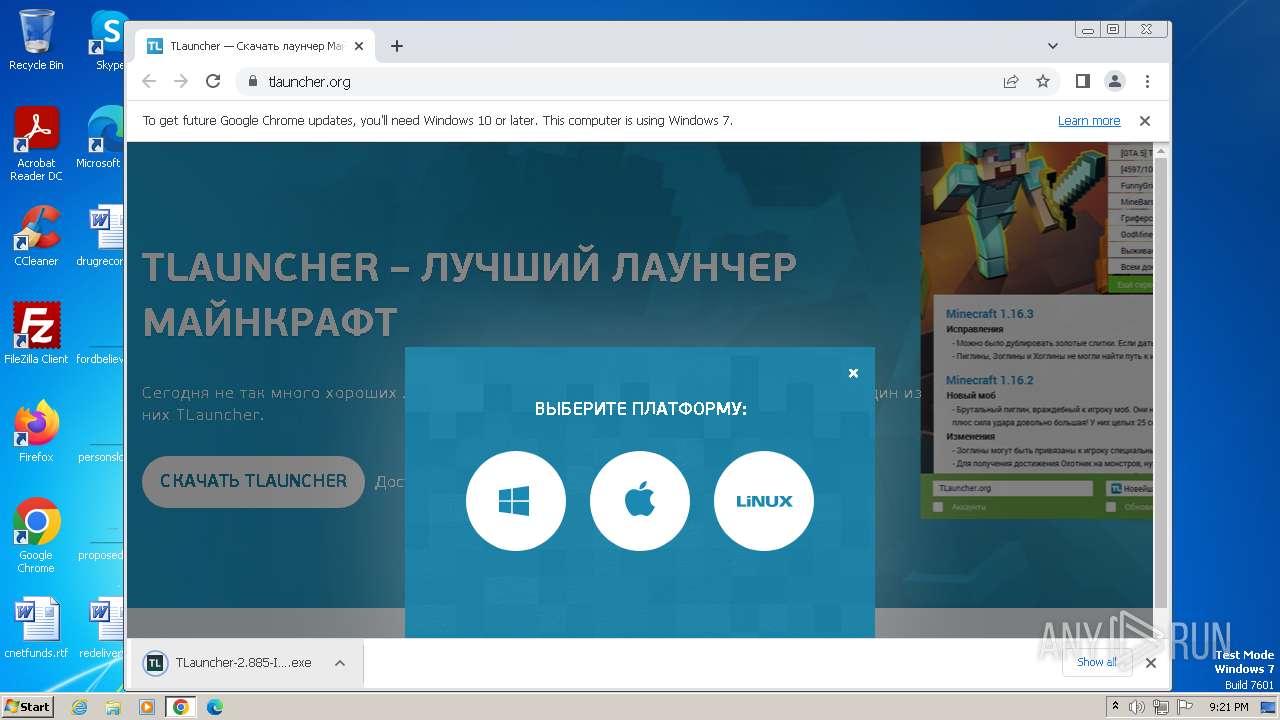Click the СКАЧАТЬ TLAUNCHER button

(x=253, y=481)
